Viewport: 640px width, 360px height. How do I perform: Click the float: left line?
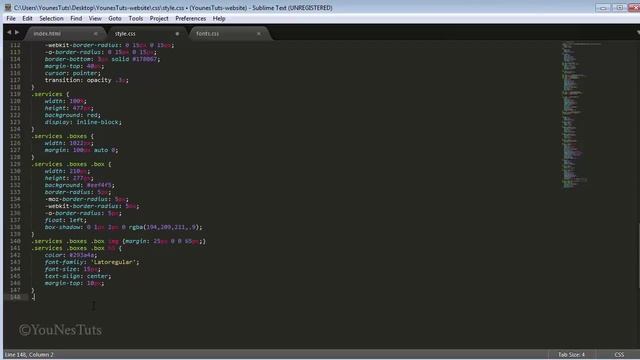click(x=66, y=220)
